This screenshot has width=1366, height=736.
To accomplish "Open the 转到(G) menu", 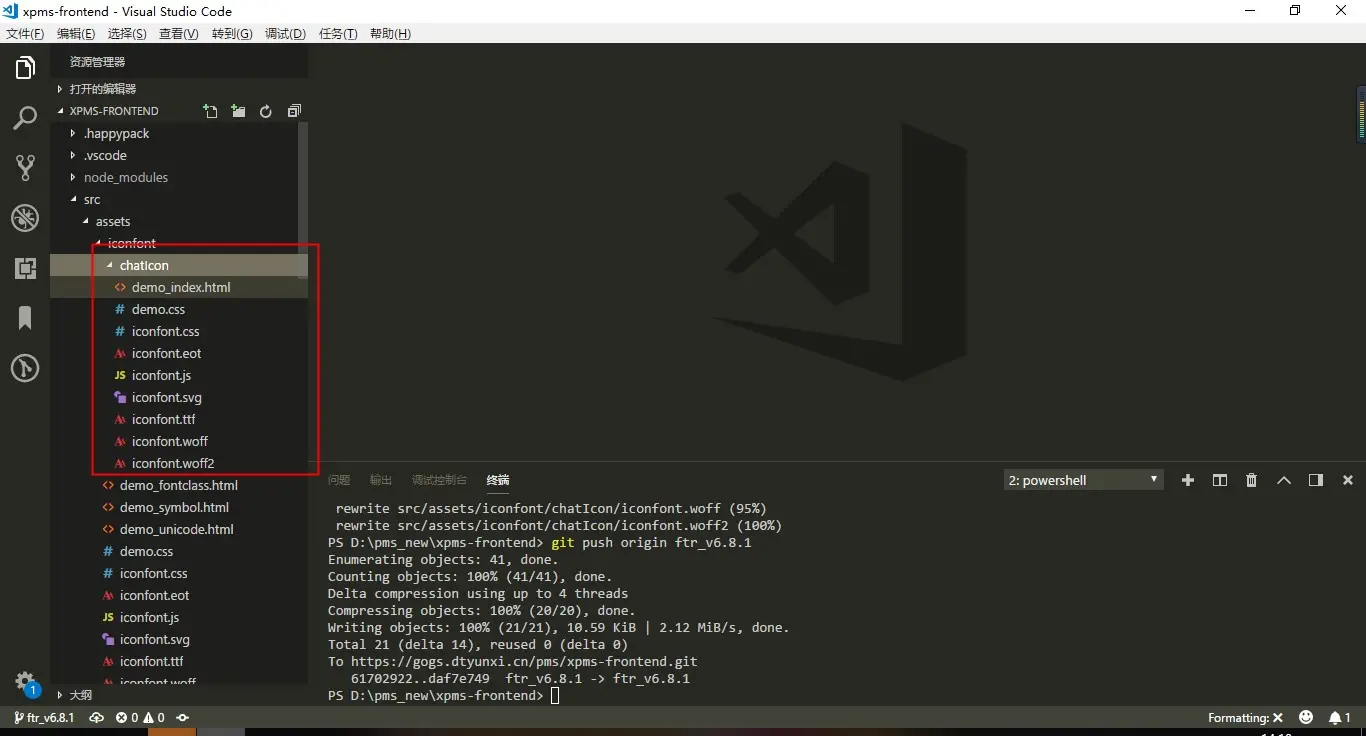I will [x=232, y=34].
